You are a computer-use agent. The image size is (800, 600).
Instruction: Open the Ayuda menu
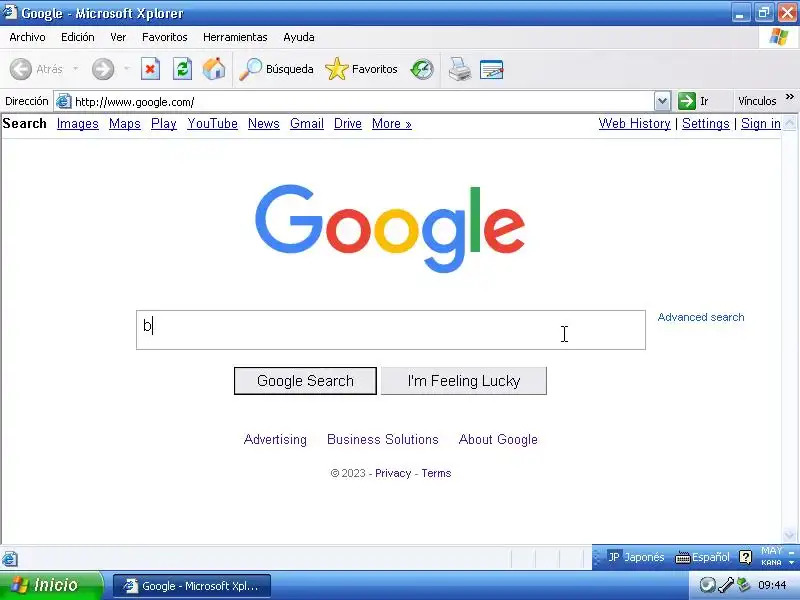298,37
